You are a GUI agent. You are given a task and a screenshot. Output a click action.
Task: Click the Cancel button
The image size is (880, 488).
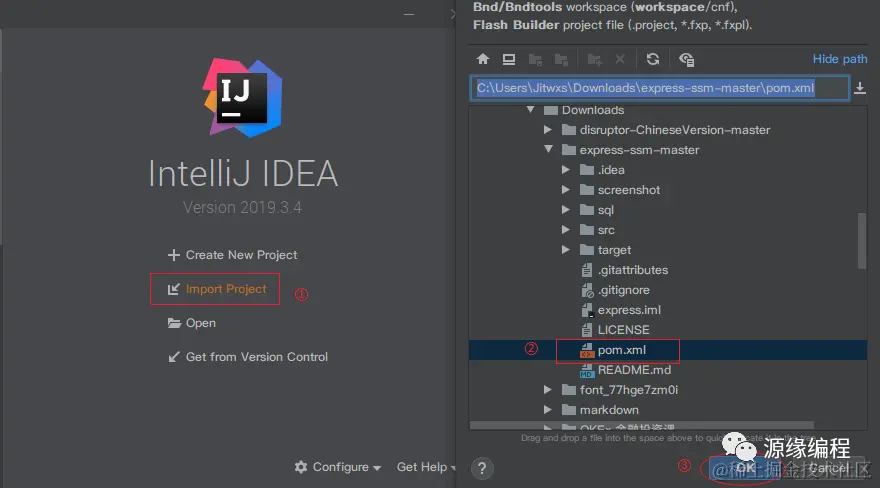pos(829,467)
